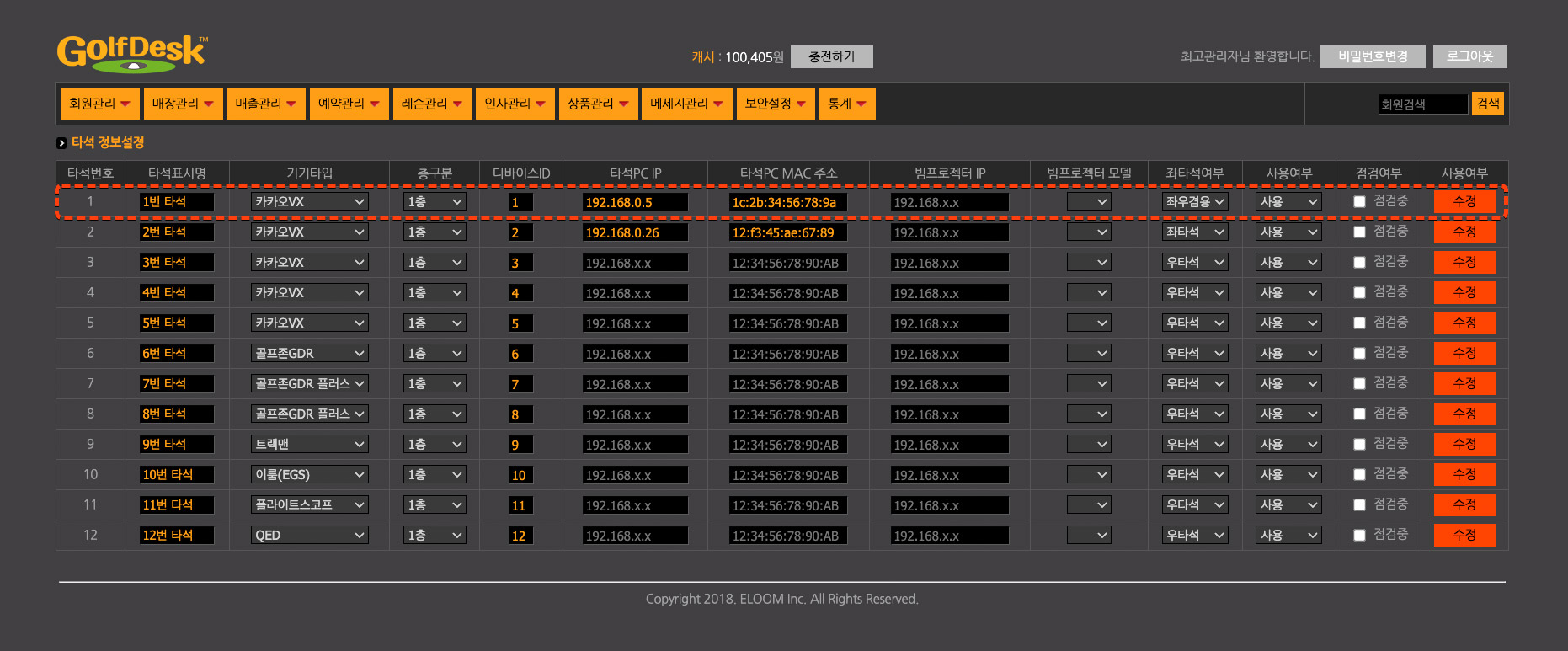Click the 검색 button
Screen dimensions: 1568x651
(x=1487, y=104)
